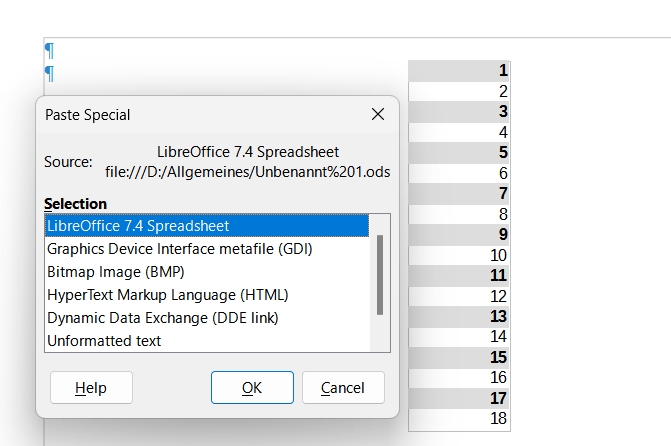Close the Paste Special dialog
This screenshot has width=671, height=446.
(378, 114)
